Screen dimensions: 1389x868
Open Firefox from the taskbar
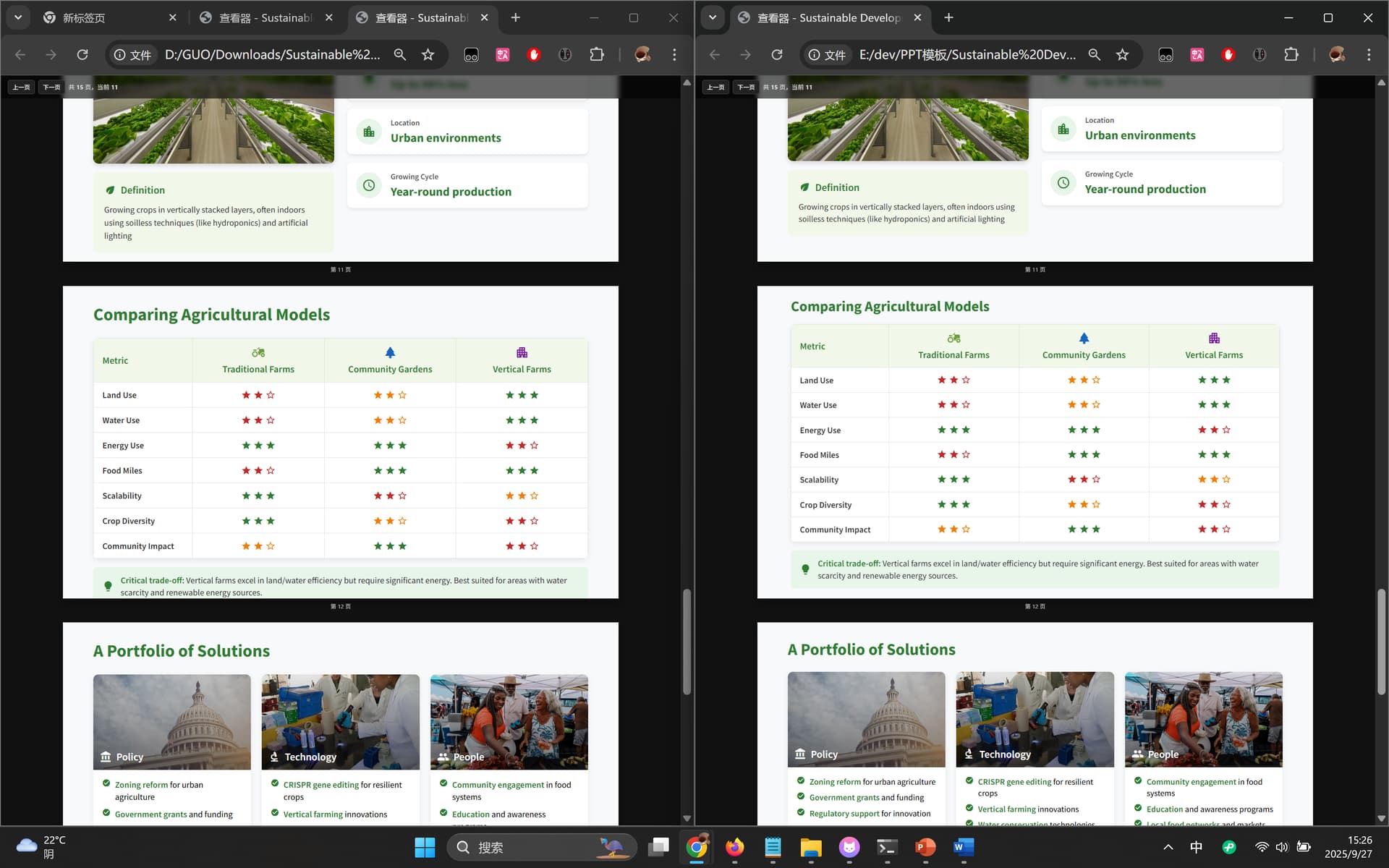[734, 846]
